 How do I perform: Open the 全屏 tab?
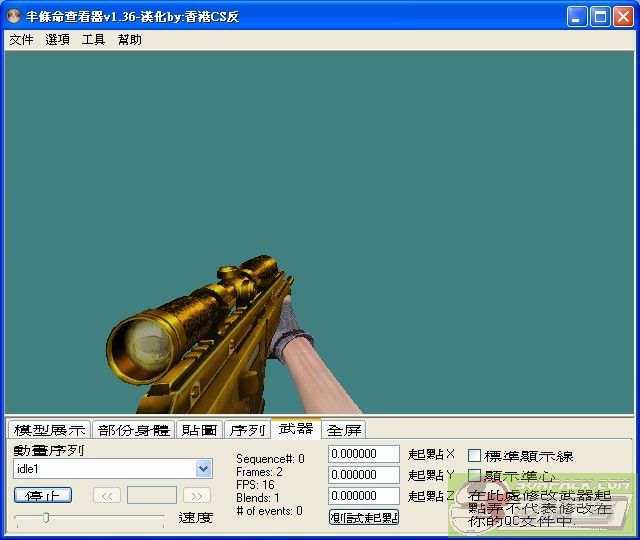tap(345, 430)
